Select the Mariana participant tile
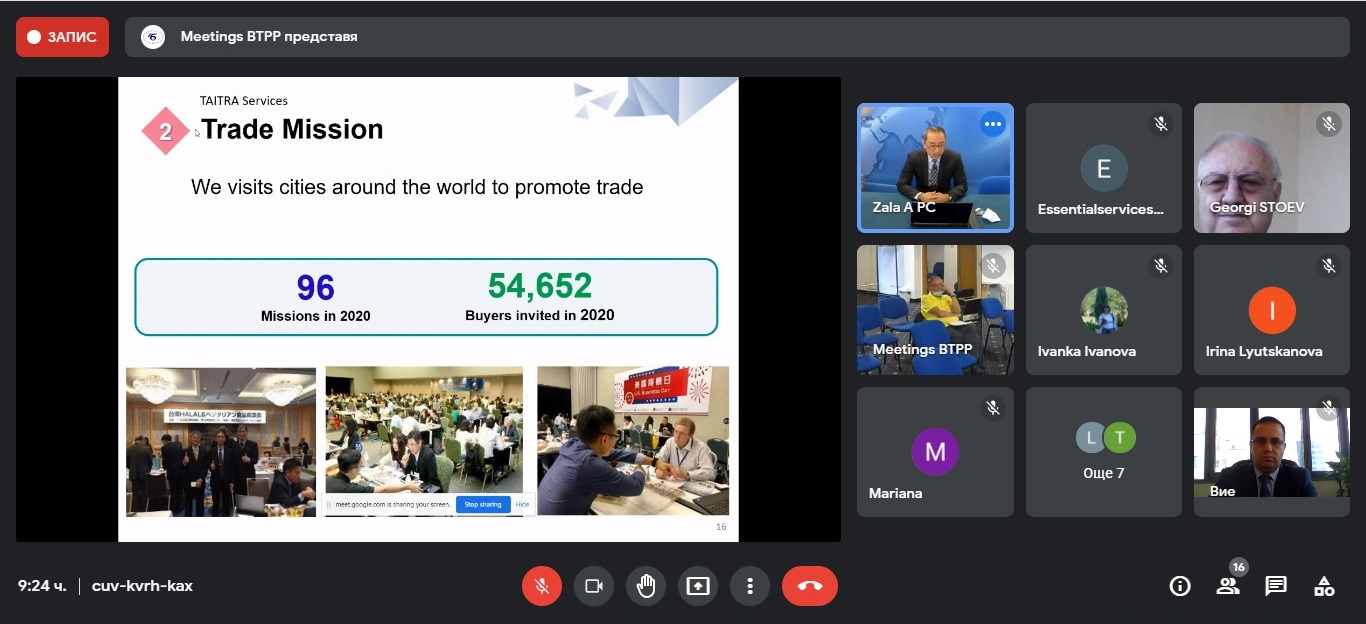This screenshot has width=1366, height=624. (x=935, y=452)
